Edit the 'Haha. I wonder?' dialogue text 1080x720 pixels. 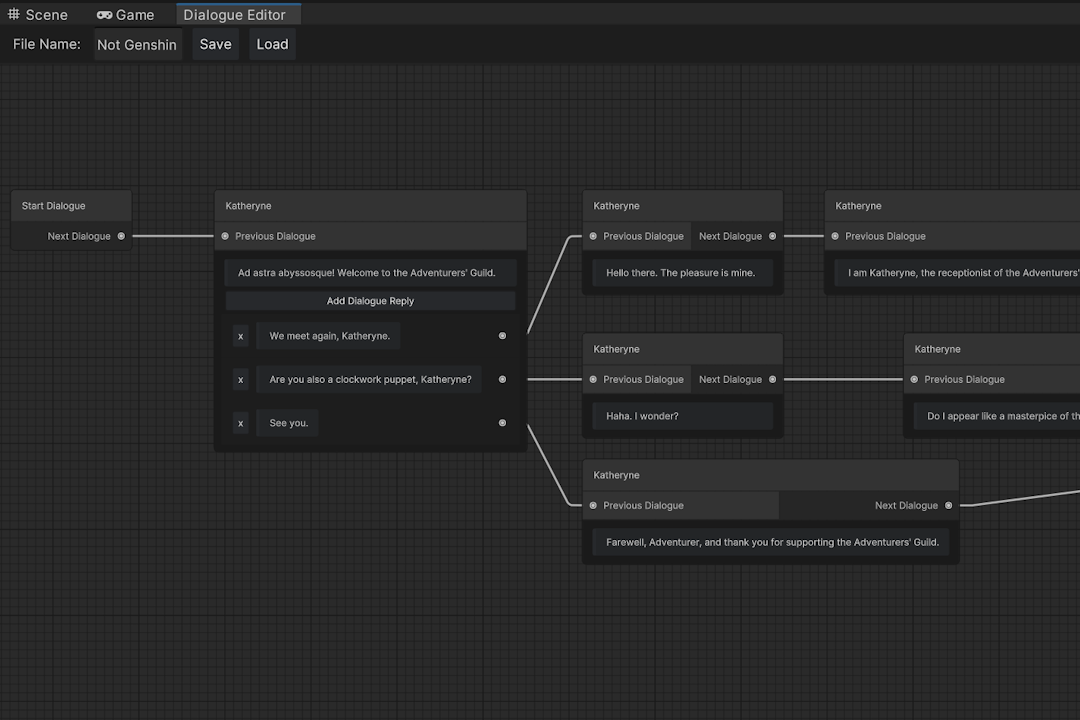[682, 416]
